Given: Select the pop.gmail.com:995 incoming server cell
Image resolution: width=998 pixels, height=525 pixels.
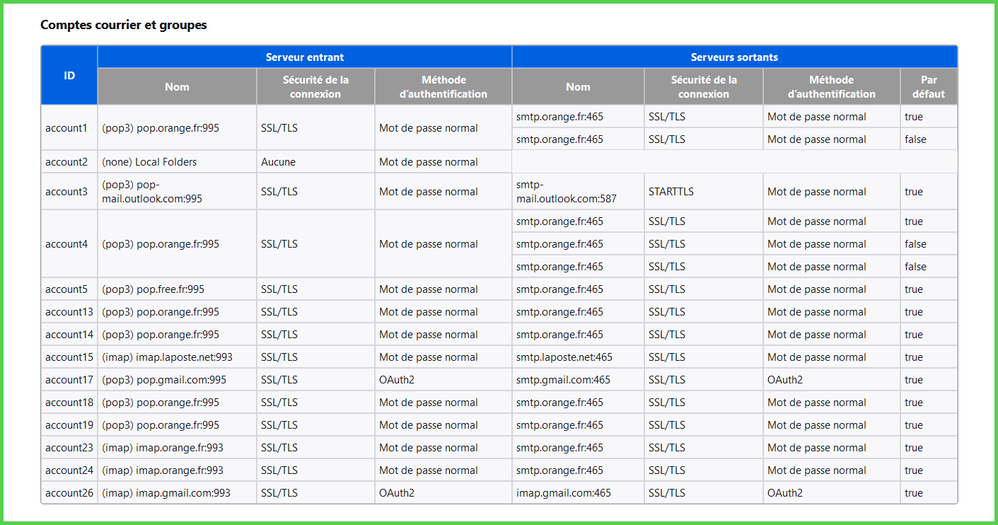Looking at the screenshot, I should (x=164, y=380).
